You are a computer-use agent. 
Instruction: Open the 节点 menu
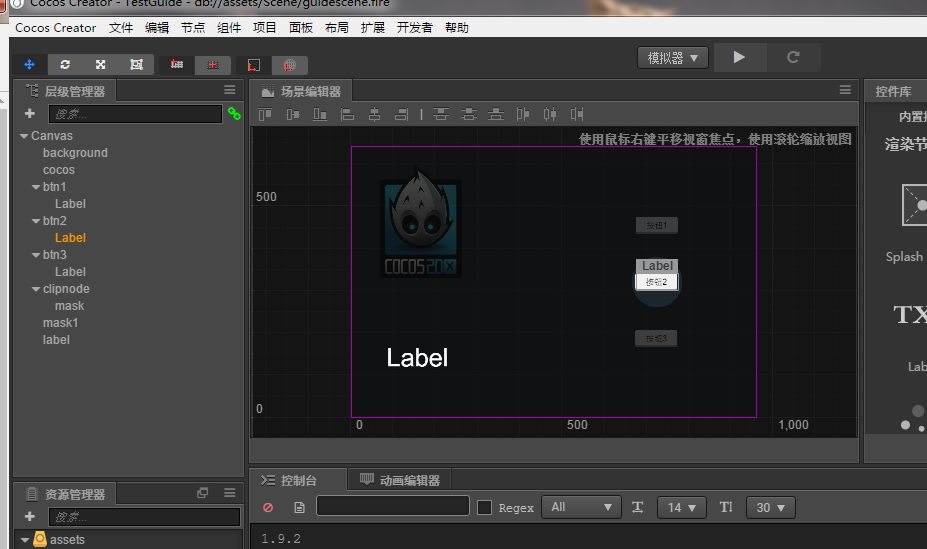(193, 28)
